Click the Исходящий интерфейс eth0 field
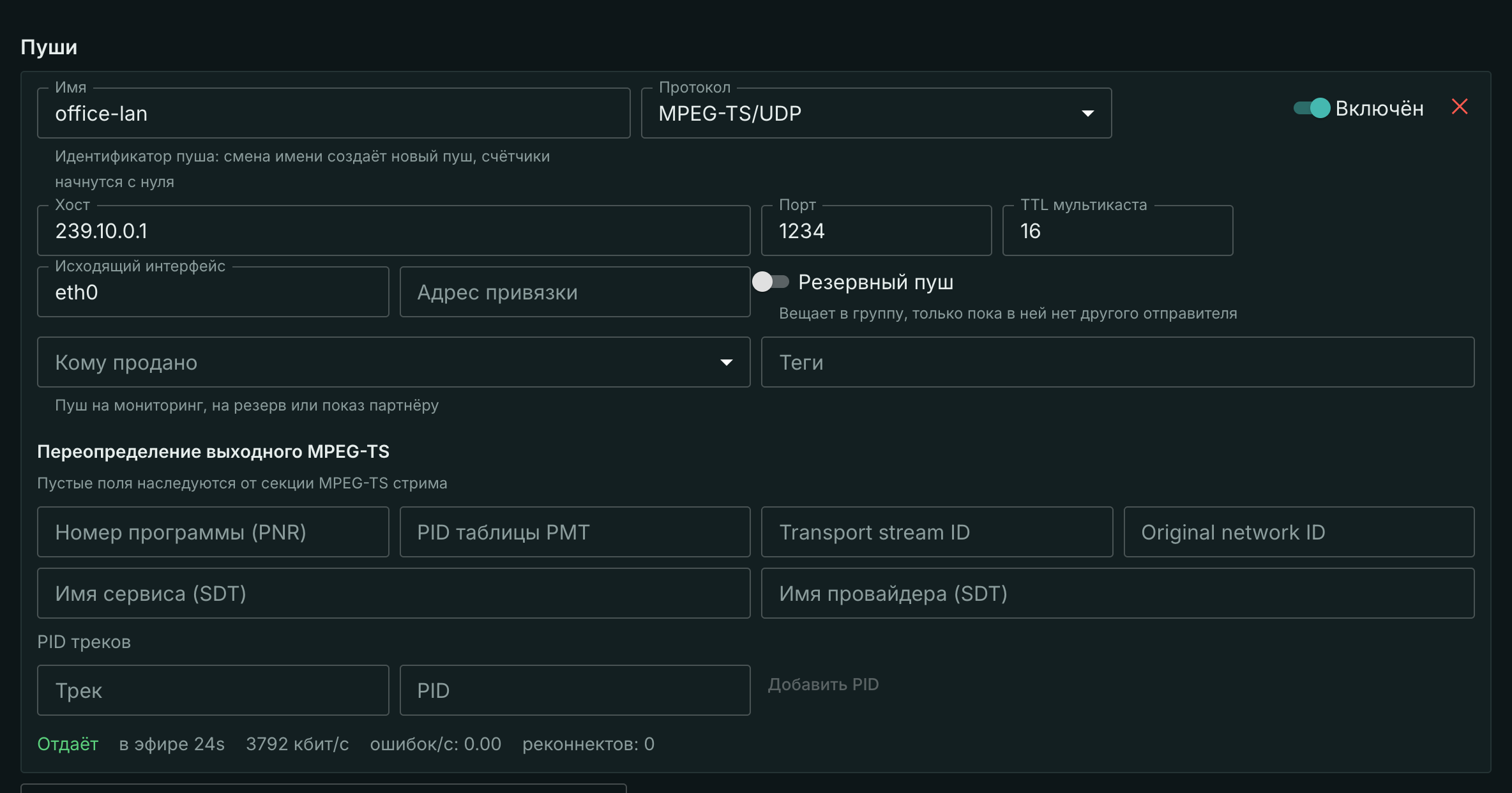This screenshot has width=1512, height=793. coord(213,292)
